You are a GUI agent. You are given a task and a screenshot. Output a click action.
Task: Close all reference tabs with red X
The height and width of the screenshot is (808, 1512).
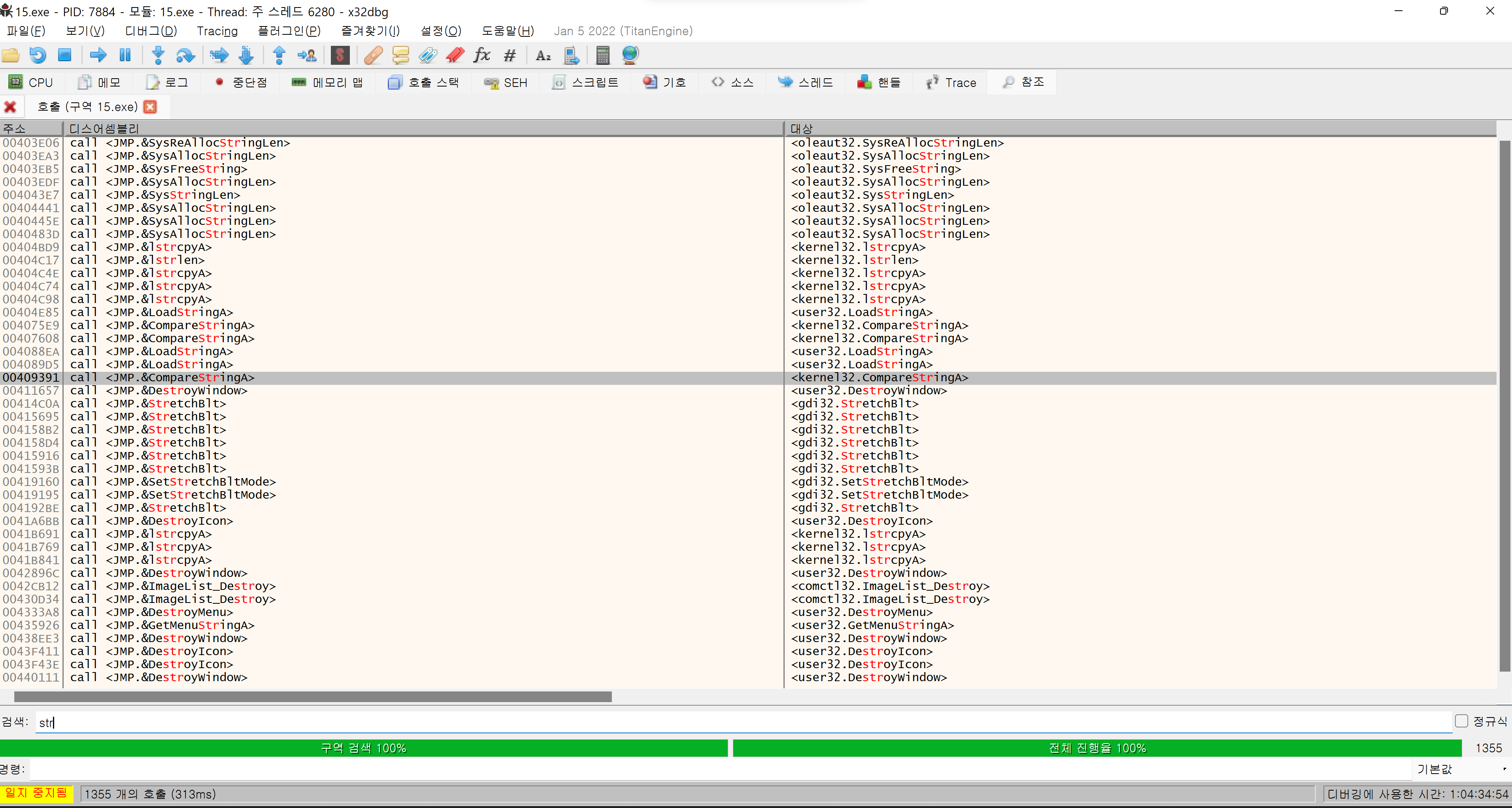point(10,107)
